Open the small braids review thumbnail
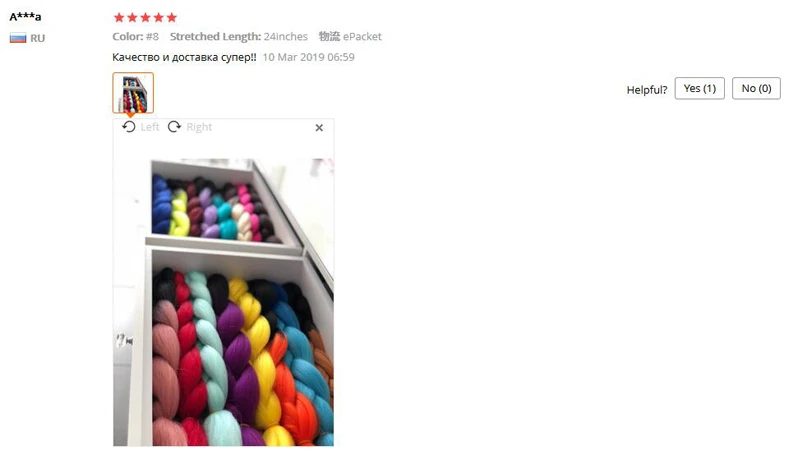 tap(133, 93)
